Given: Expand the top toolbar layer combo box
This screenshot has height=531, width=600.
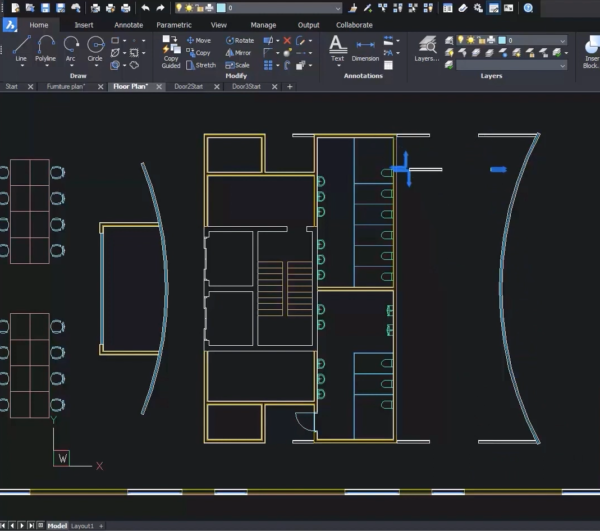Looking at the screenshot, I should click(337, 7).
